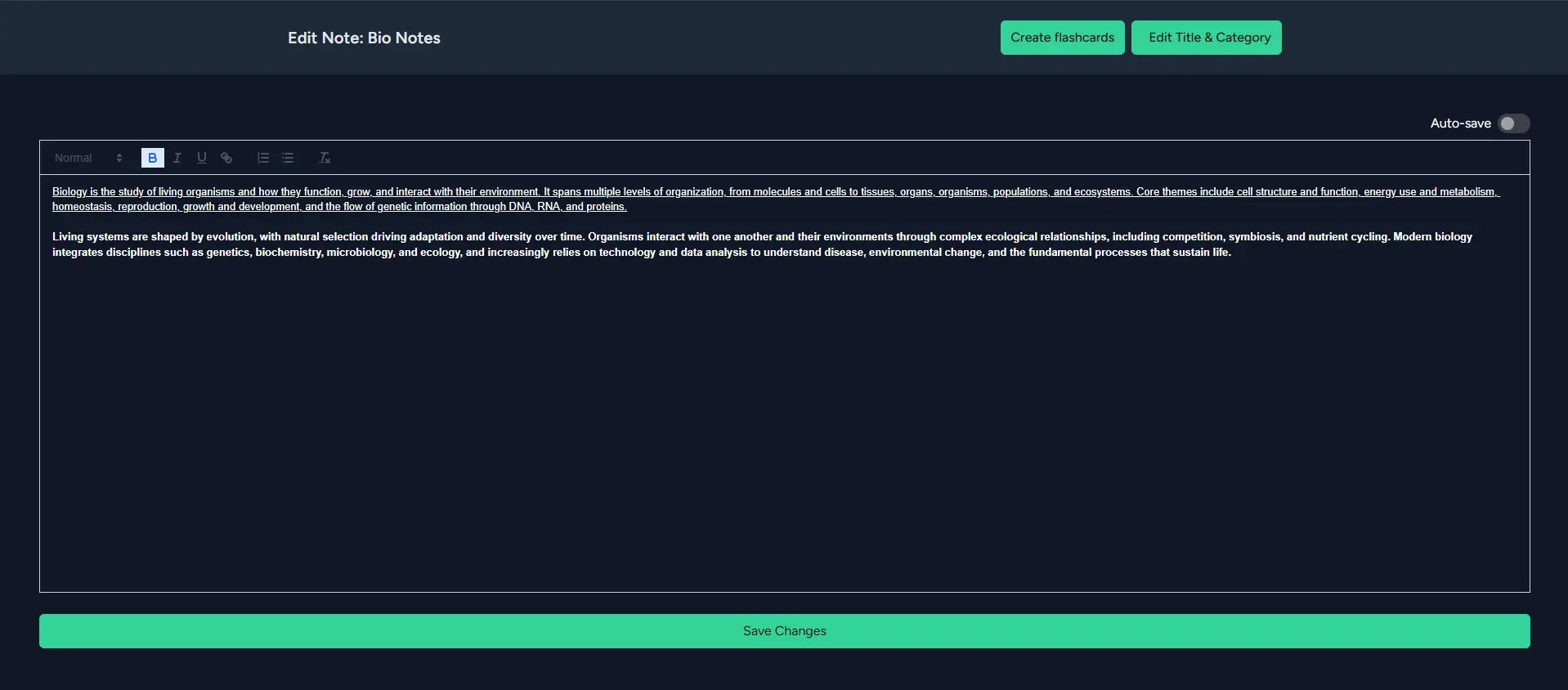Viewport: 1568px width, 690px height.
Task: Open Edit Title & Category
Action: click(1206, 38)
